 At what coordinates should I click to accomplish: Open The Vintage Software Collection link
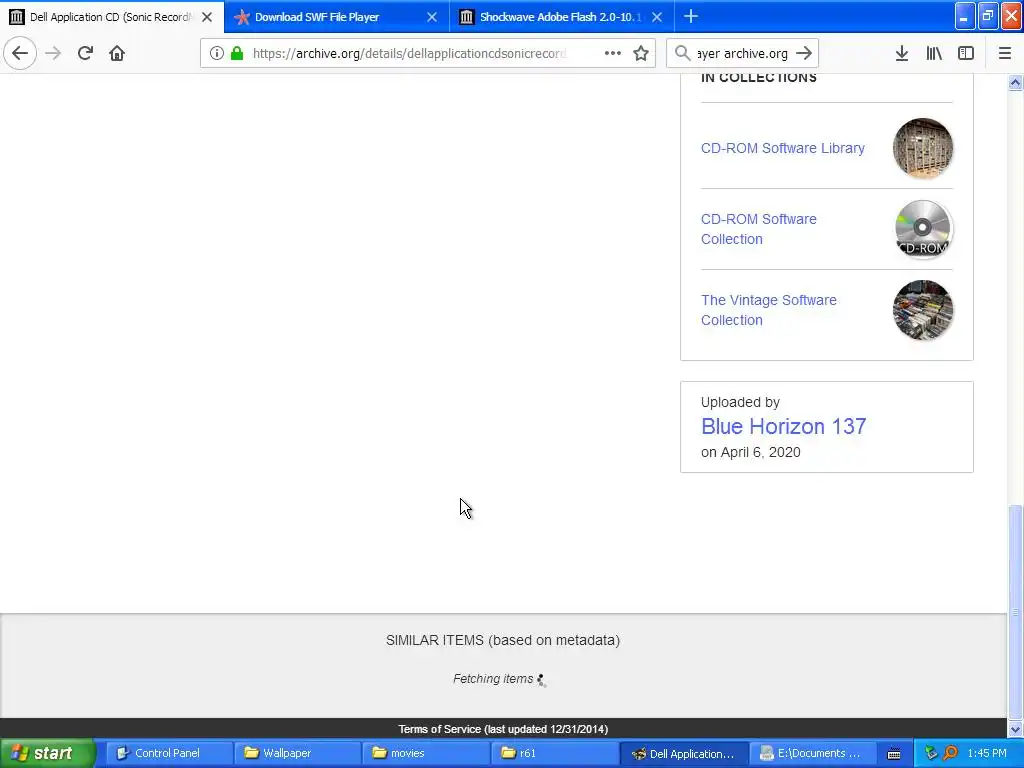769,310
